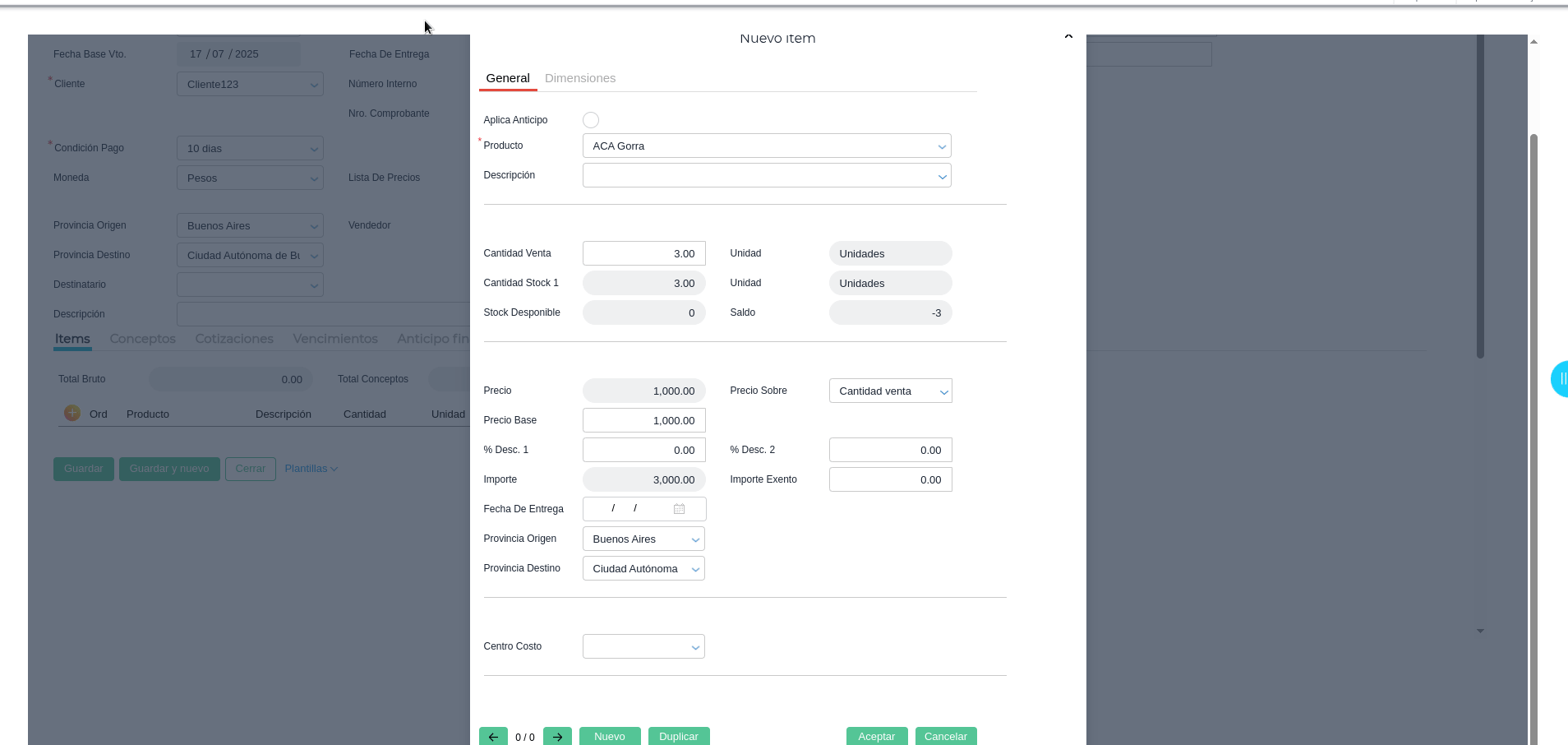Open the Fecha De Entrega calendar picker
Viewport: 1568px width, 745px height.
(679, 509)
